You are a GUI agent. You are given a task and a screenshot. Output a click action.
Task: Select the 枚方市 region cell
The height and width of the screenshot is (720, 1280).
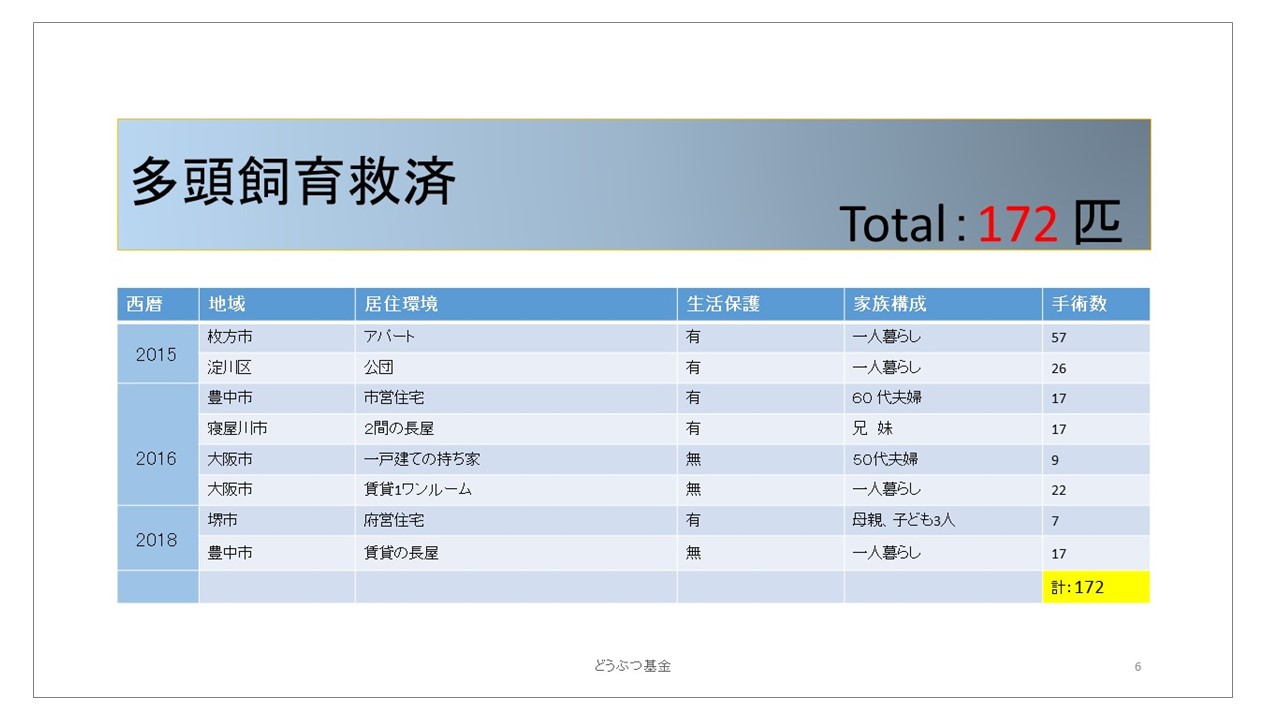[229, 337]
